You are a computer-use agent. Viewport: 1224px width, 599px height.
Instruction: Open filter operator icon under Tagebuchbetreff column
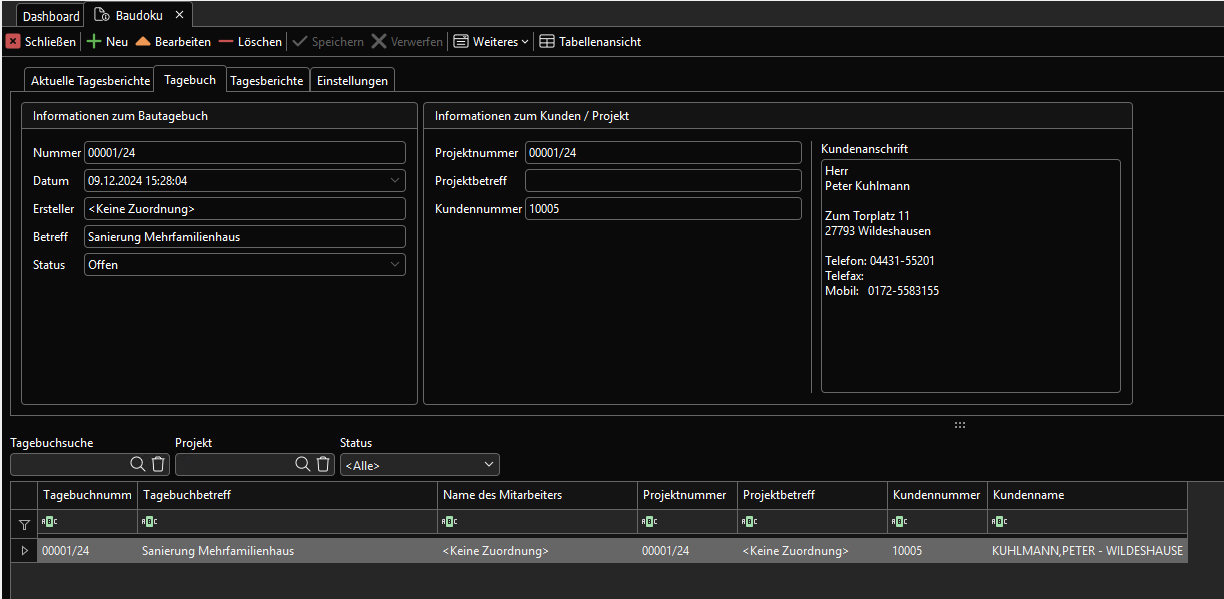click(148, 521)
